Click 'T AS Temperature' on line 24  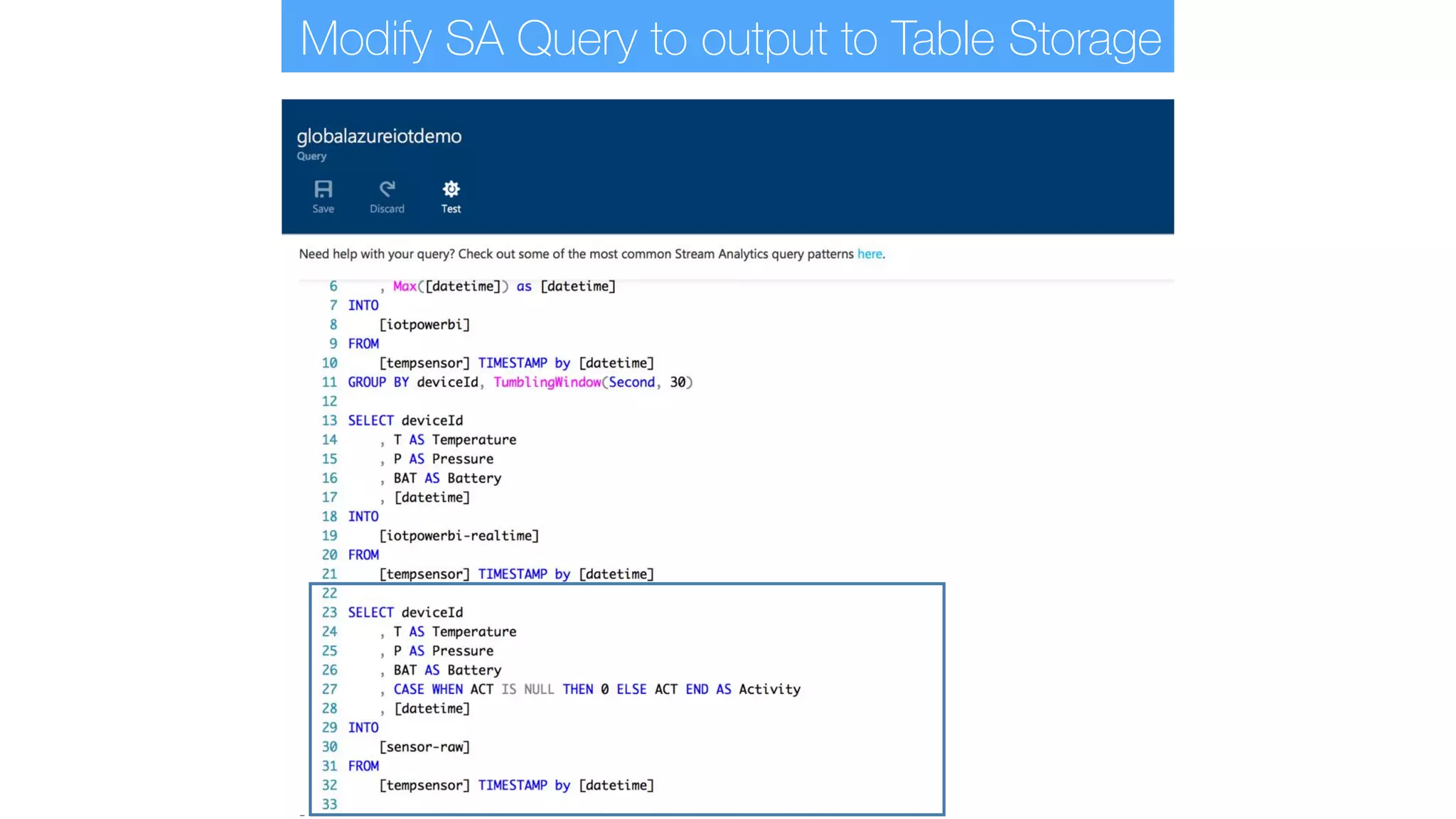(x=455, y=632)
